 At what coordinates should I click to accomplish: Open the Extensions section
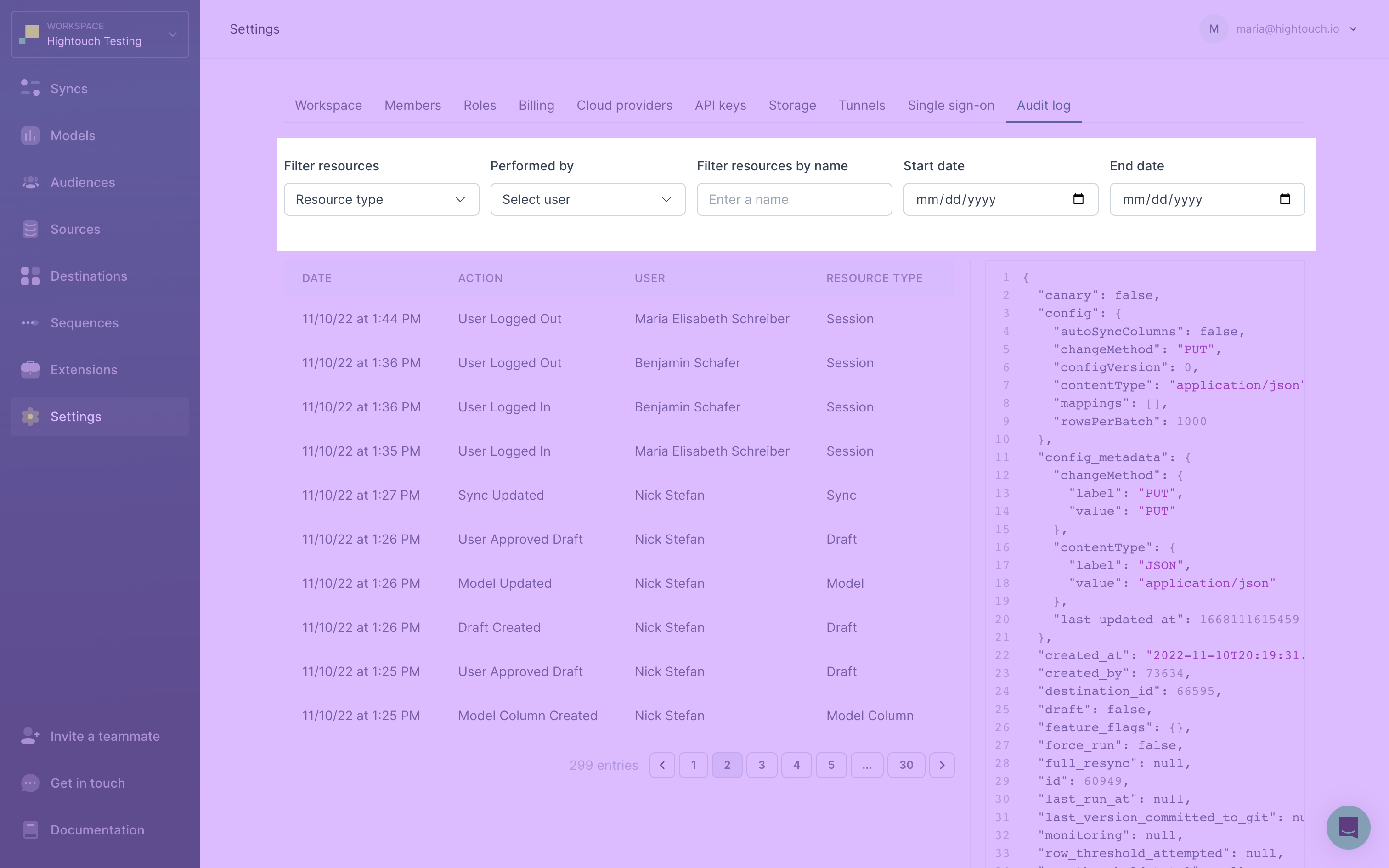83,370
